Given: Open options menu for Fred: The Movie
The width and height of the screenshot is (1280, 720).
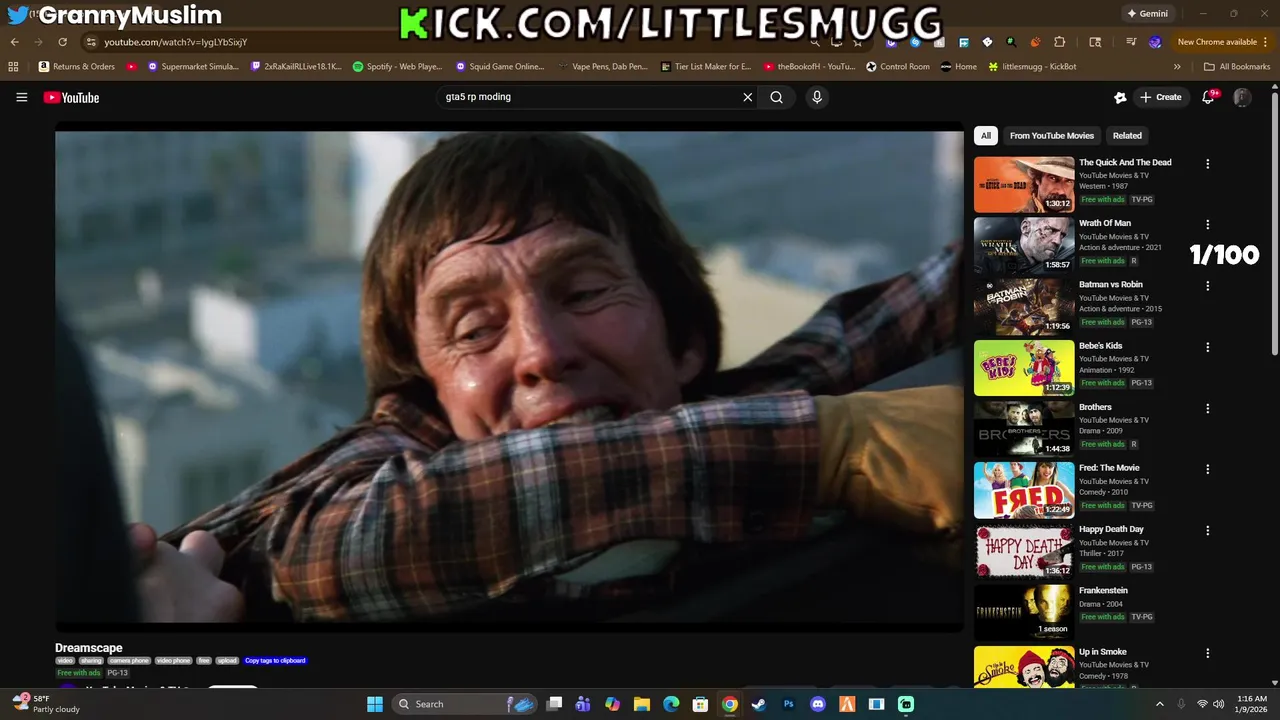Looking at the screenshot, I should [x=1207, y=469].
